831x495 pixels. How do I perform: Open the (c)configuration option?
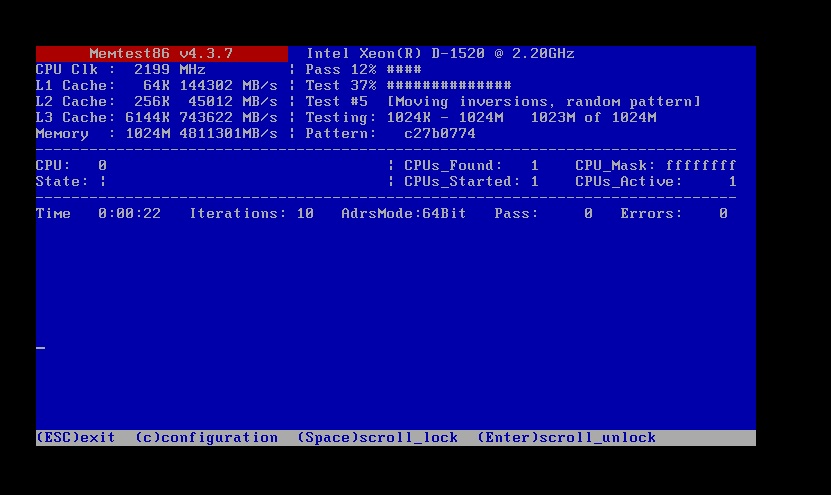[x=207, y=438]
